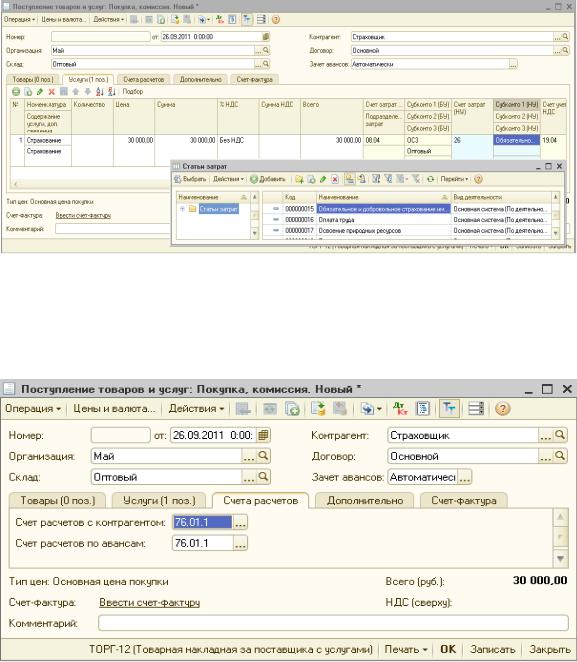Switch to Услуги (1 поз.) tab in lower window
577x662 pixels.
[159, 501]
